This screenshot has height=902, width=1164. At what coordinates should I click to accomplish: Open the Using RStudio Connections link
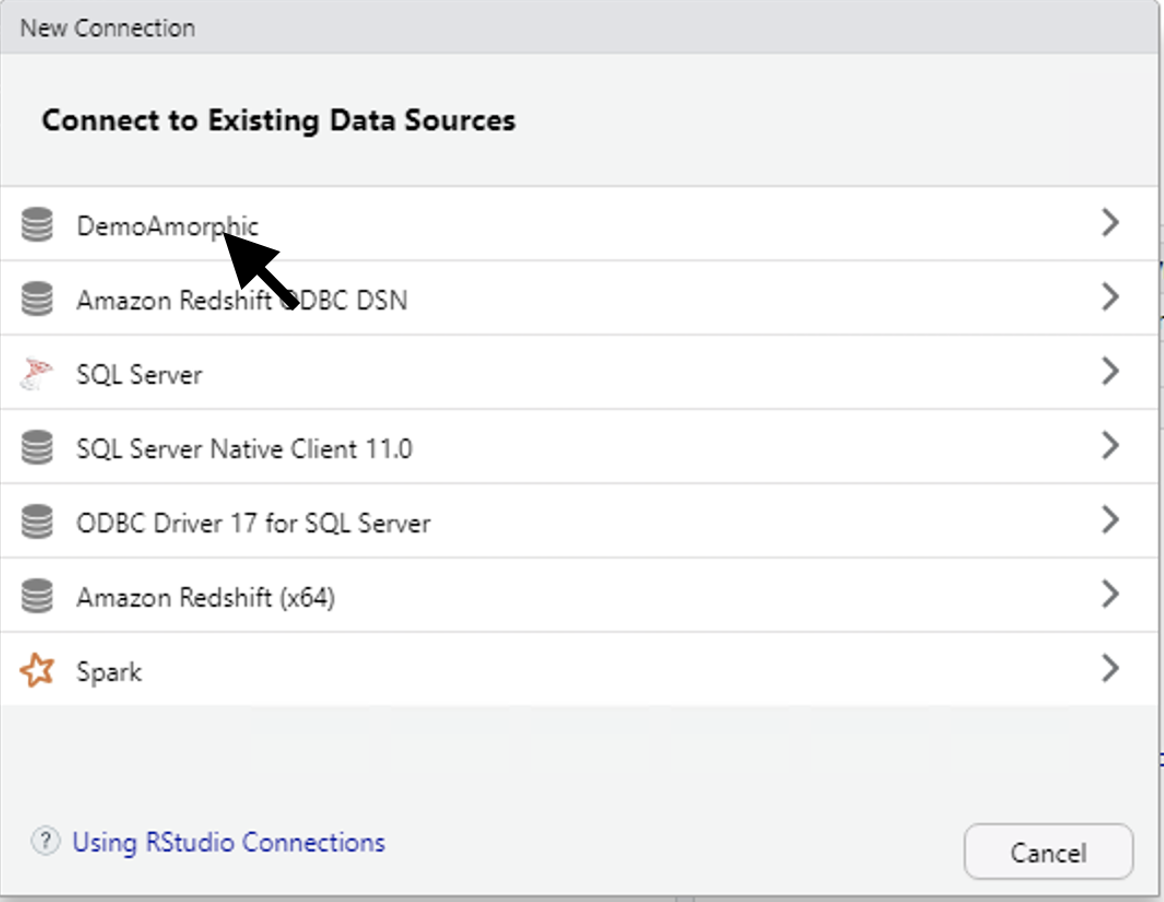229,842
